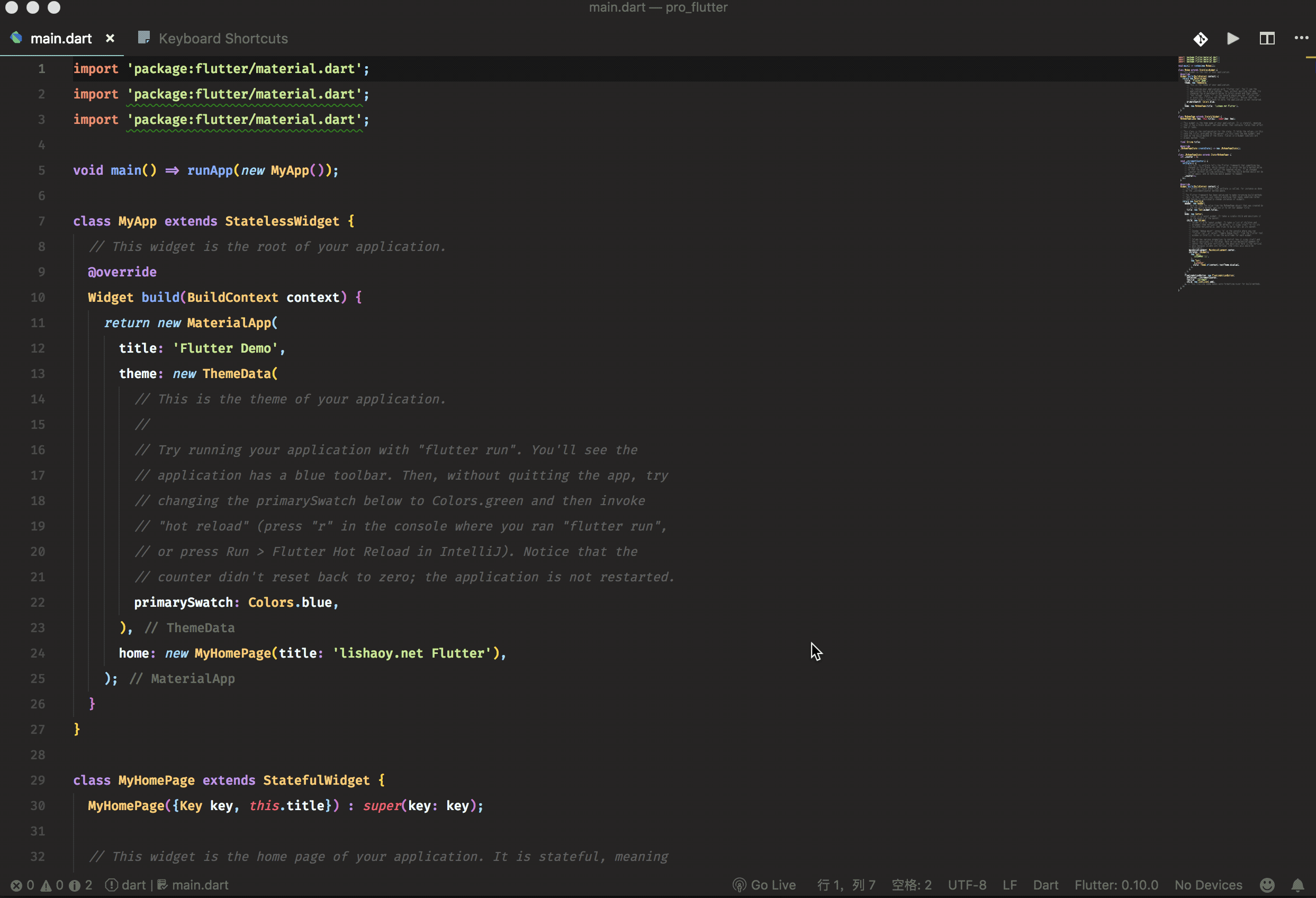This screenshot has height=898, width=1316.
Task: Change the LF end-of-line sequence
Action: click(x=1009, y=885)
